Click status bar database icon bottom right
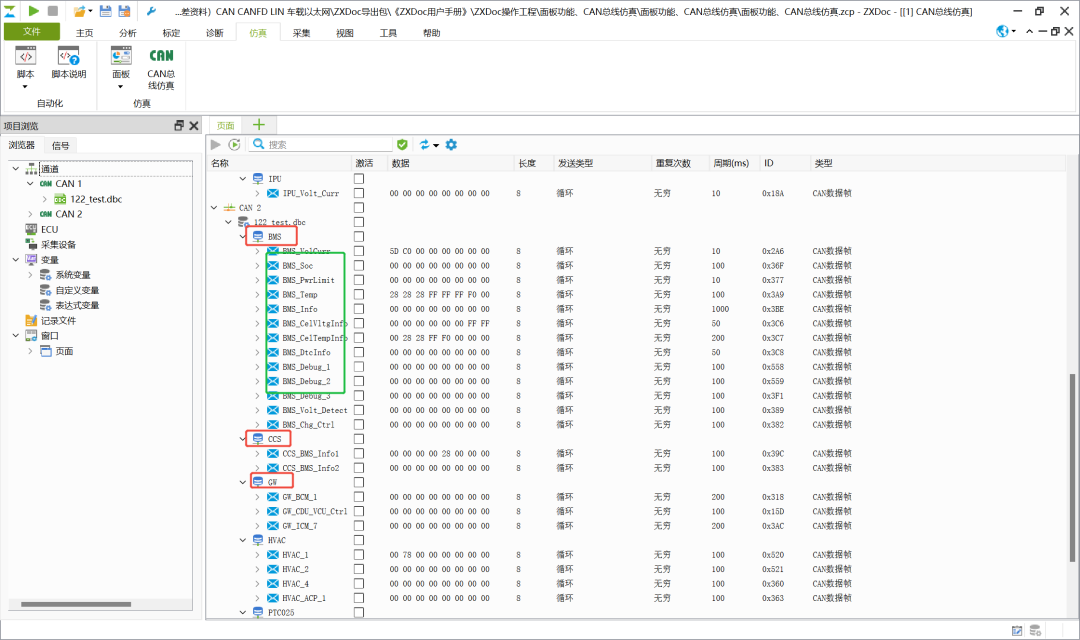 (x=1035, y=630)
